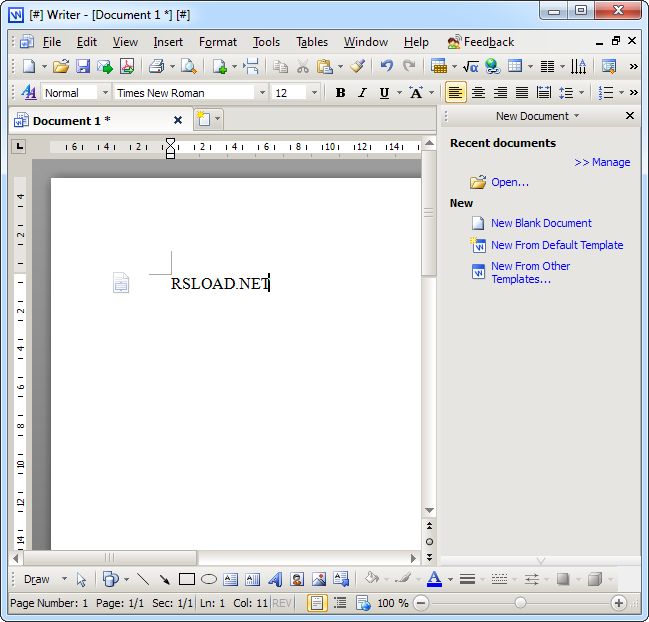The height and width of the screenshot is (622, 649).
Task: Expand the paragraph style Normal dropdown
Action: pyautogui.click(x=104, y=93)
